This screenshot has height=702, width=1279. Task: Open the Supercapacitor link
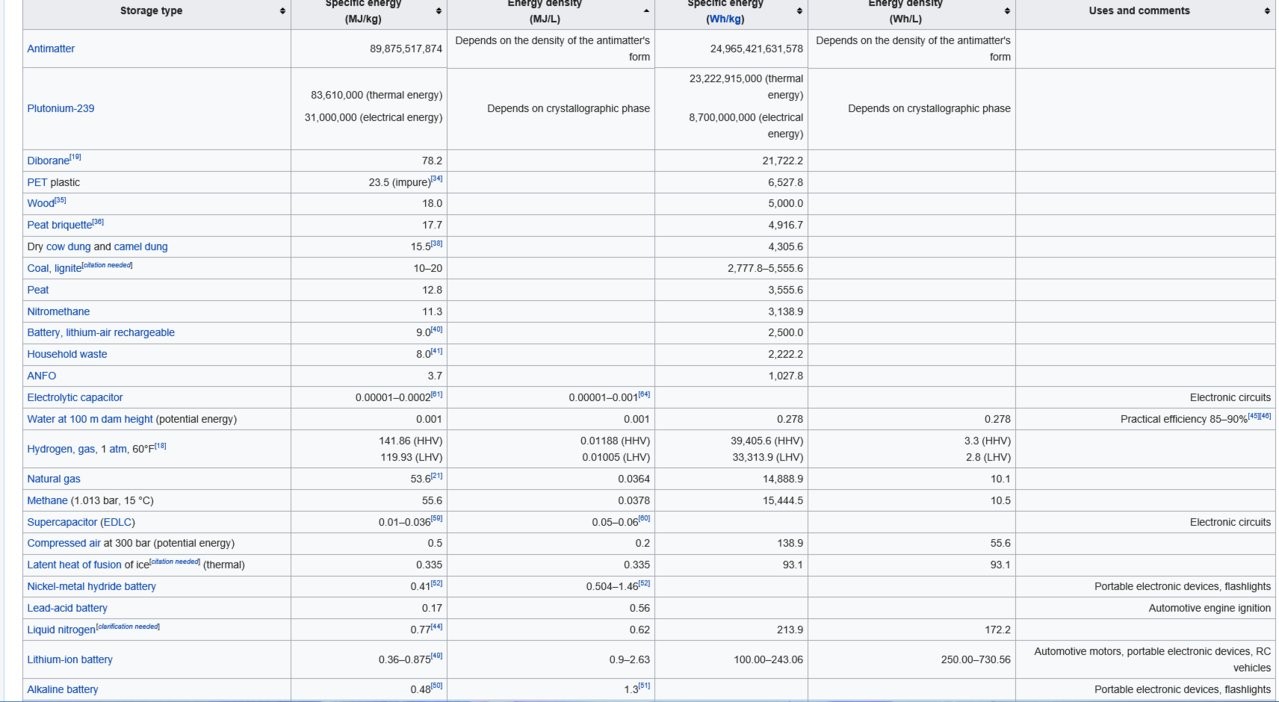point(62,522)
